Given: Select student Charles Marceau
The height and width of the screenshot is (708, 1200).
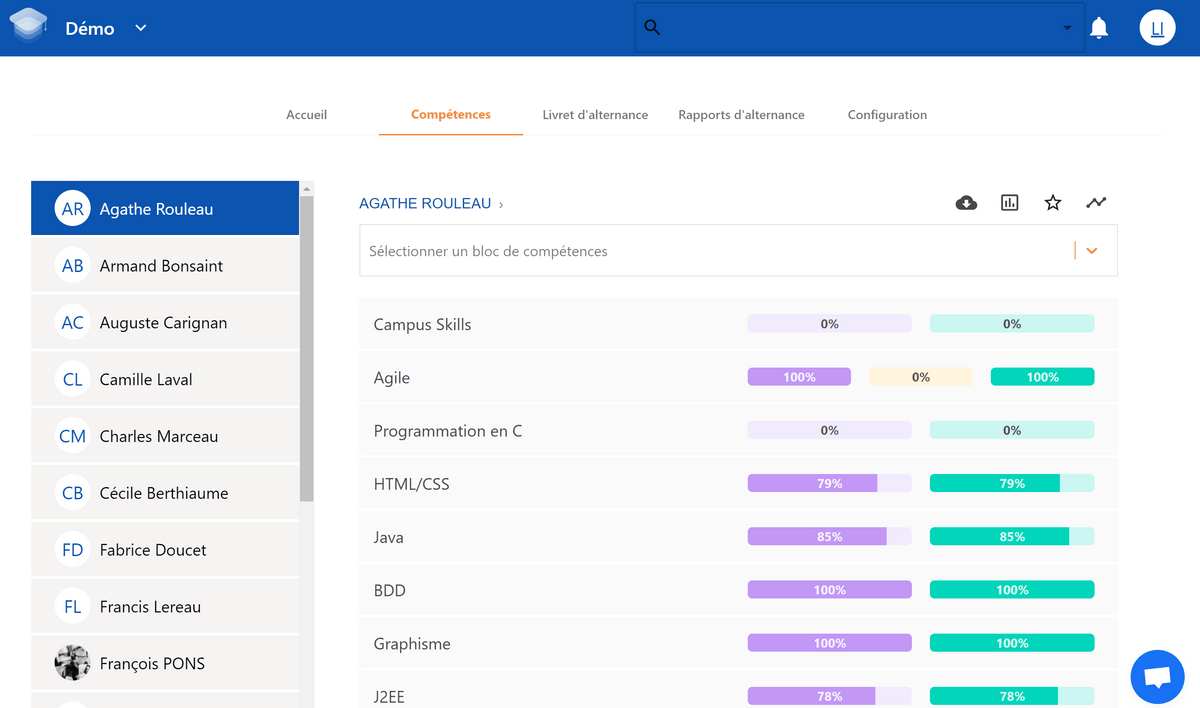Looking at the screenshot, I should coord(165,437).
